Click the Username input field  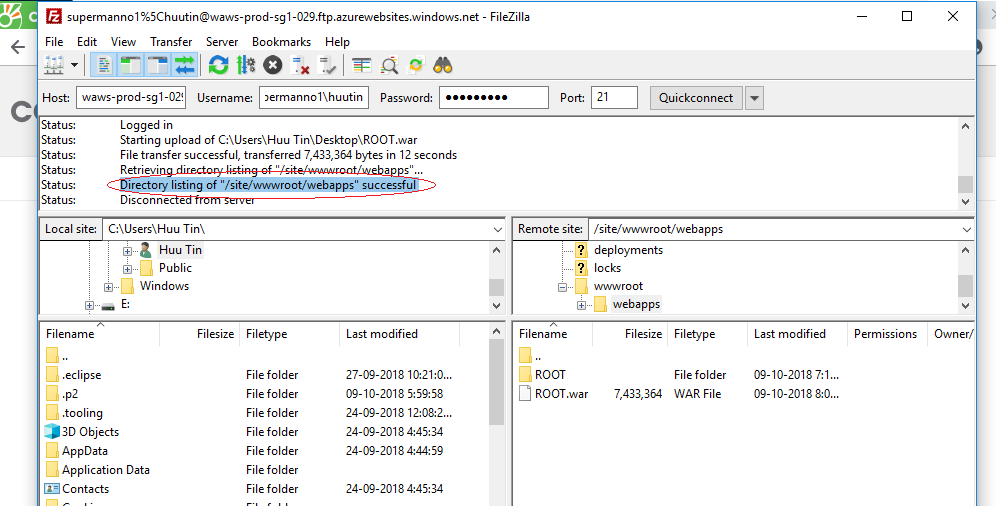(314, 98)
